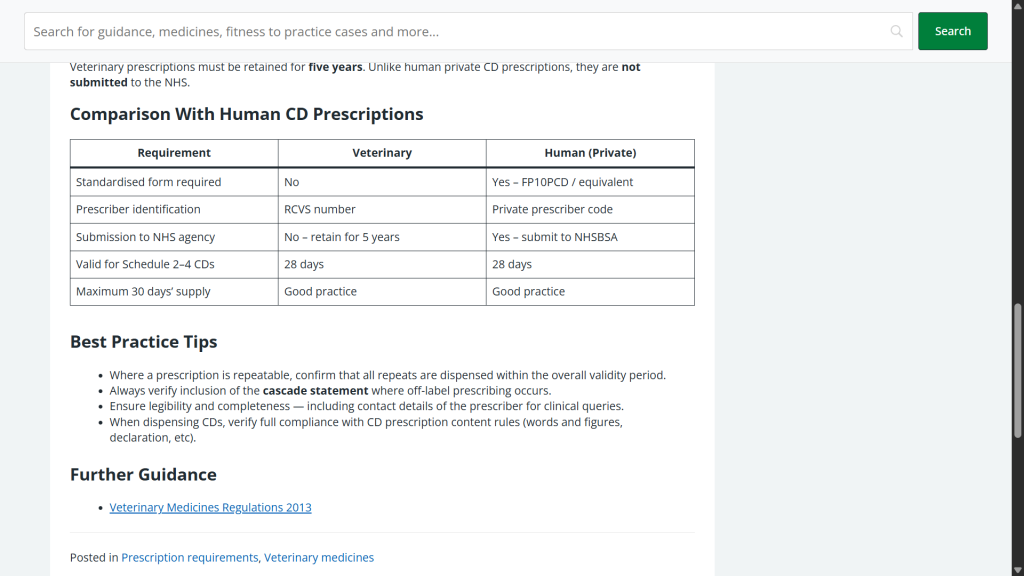Focus the guidance search input field
This screenshot has width=1024, height=576.
coord(455,32)
